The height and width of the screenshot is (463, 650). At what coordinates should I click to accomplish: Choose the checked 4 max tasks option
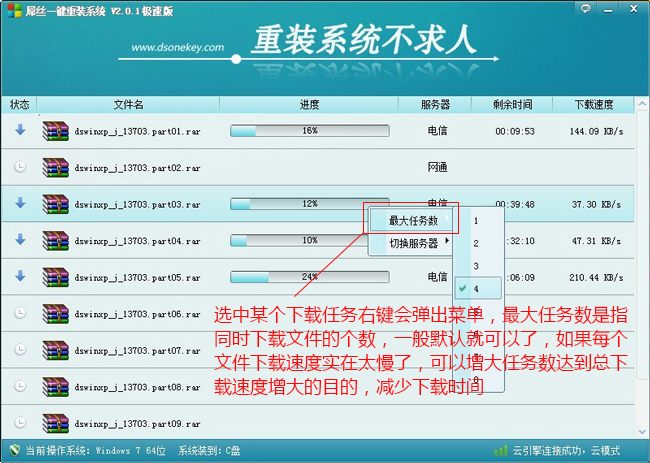(x=479, y=288)
